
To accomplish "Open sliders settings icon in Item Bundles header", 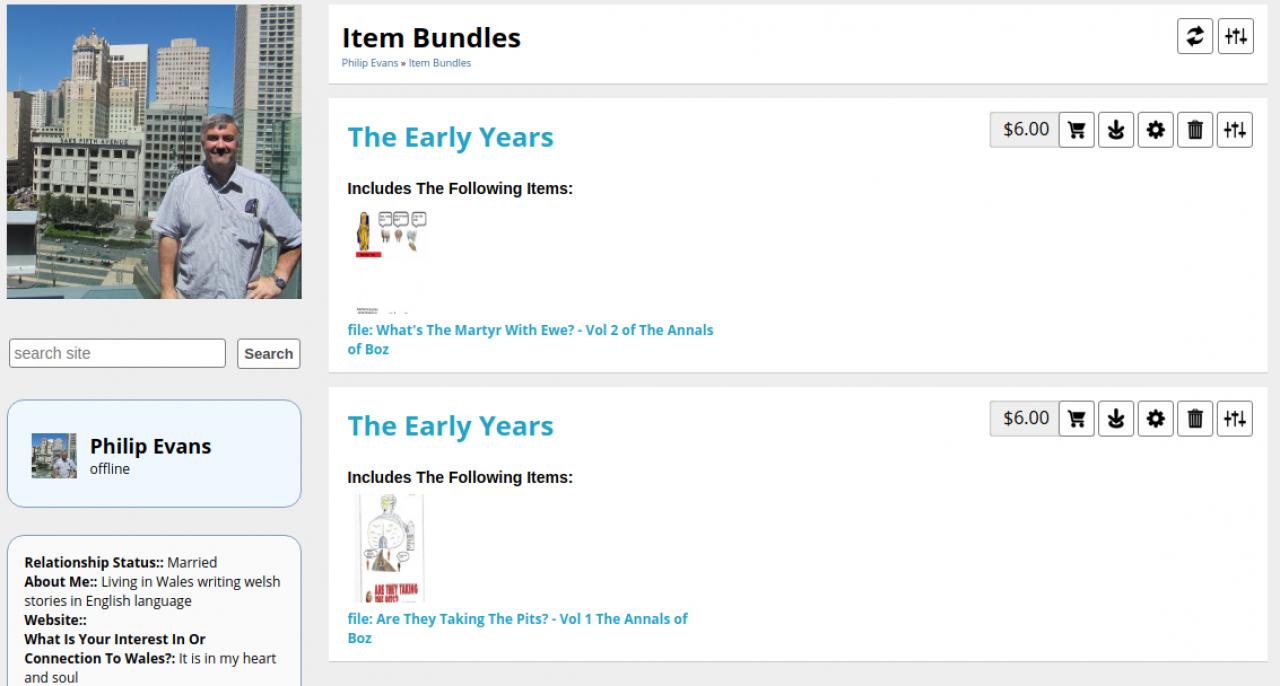I will point(1236,37).
